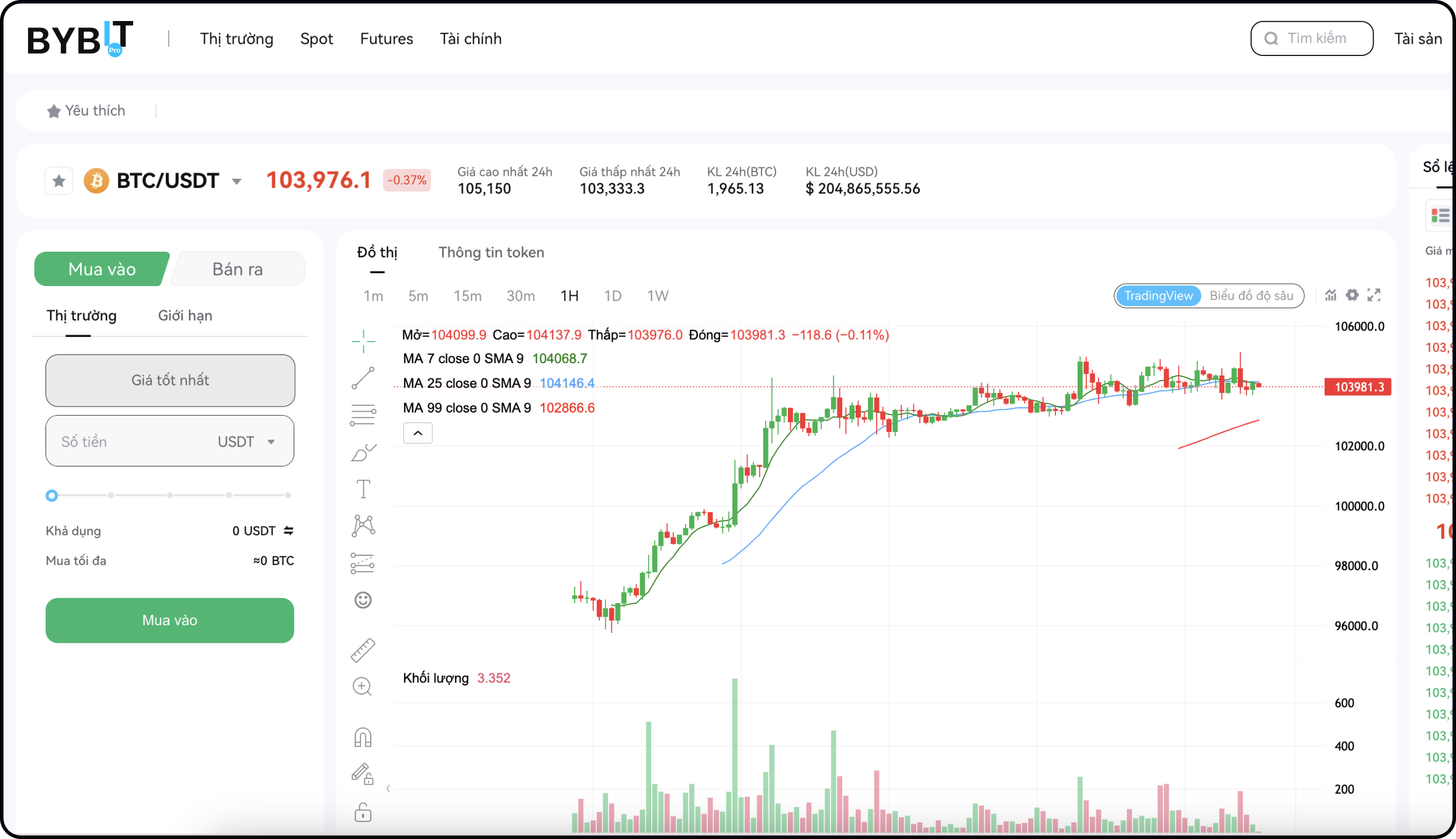Click the Giá tốt nhất price field
This screenshot has width=1456, height=839.
tap(170, 381)
